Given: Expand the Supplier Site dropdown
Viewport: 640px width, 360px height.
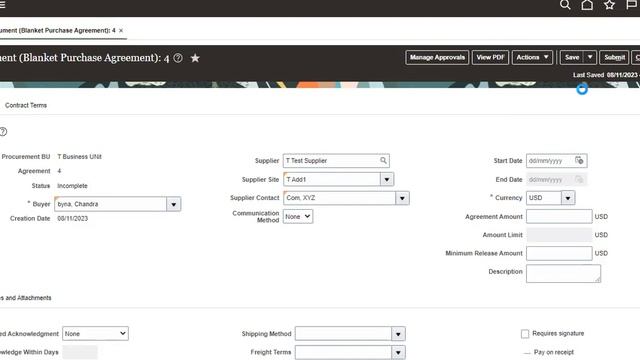Looking at the screenshot, I should [387, 179].
